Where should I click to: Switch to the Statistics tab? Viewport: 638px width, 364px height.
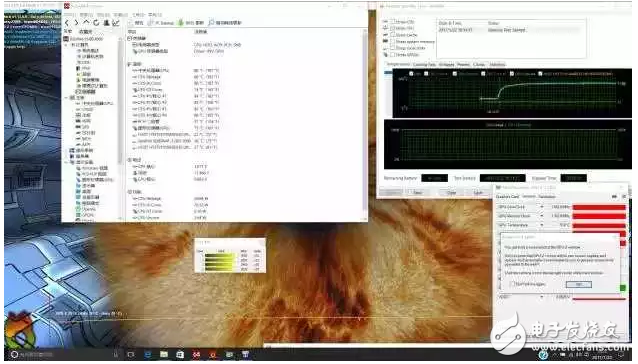pyautogui.click(x=497, y=65)
